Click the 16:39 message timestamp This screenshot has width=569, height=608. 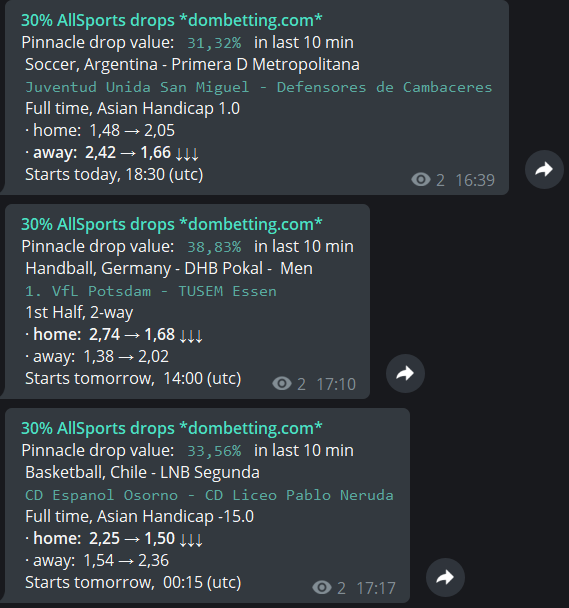pos(475,180)
